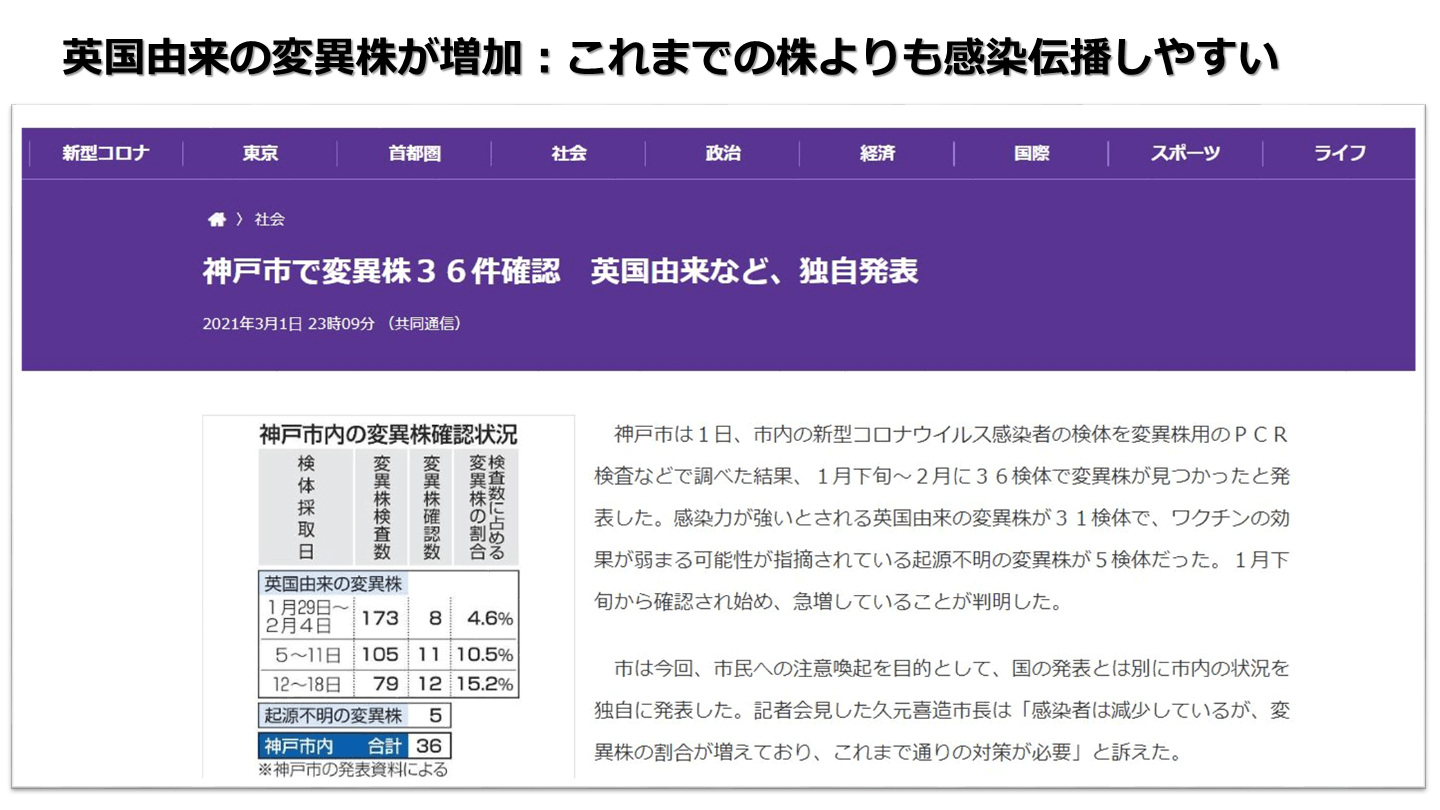Open 社会 in the top navigation bar
This screenshot has width=1440, height=810.
[568, 153]
